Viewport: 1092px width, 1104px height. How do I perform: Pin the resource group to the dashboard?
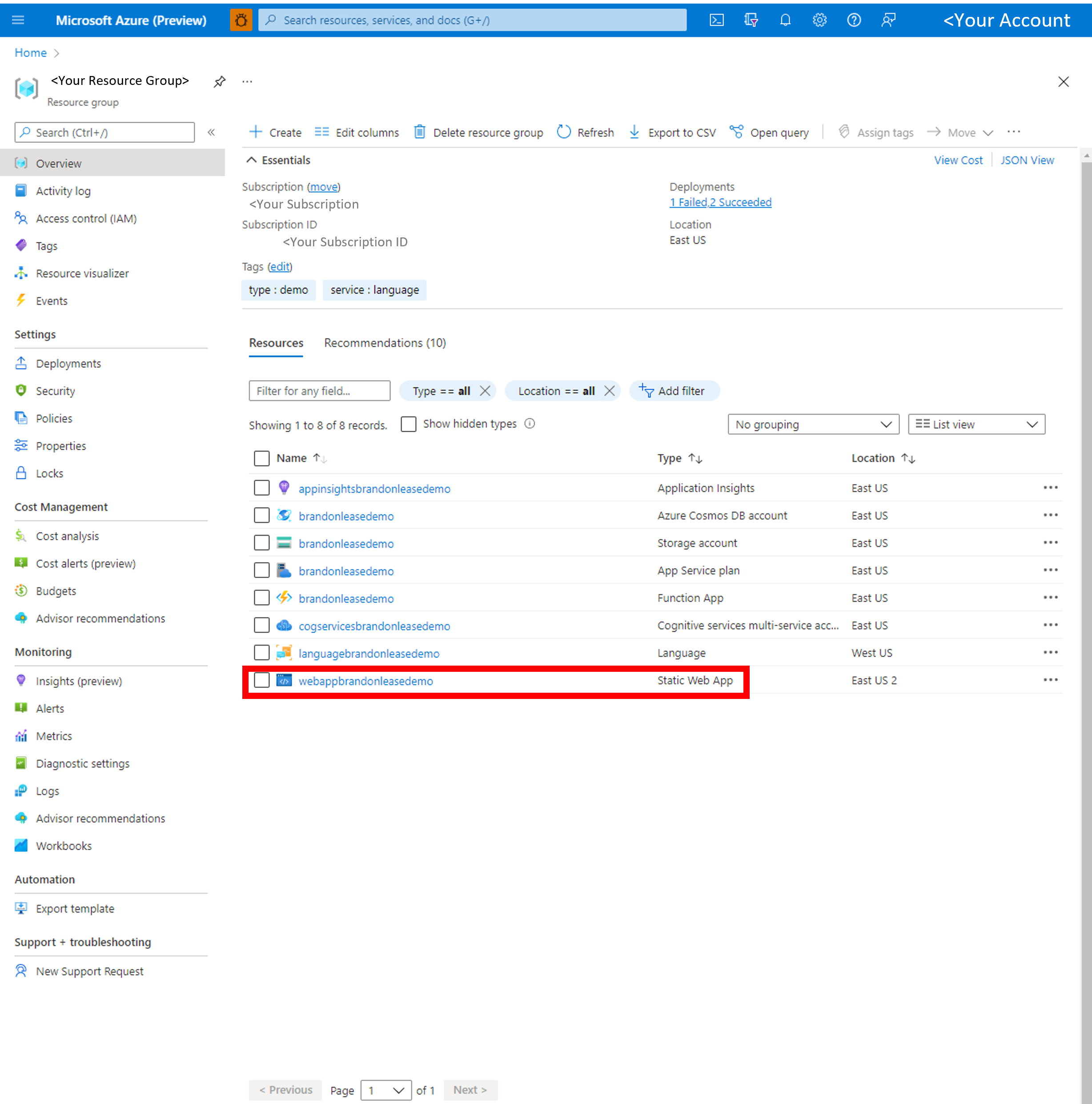click(220, 82)
